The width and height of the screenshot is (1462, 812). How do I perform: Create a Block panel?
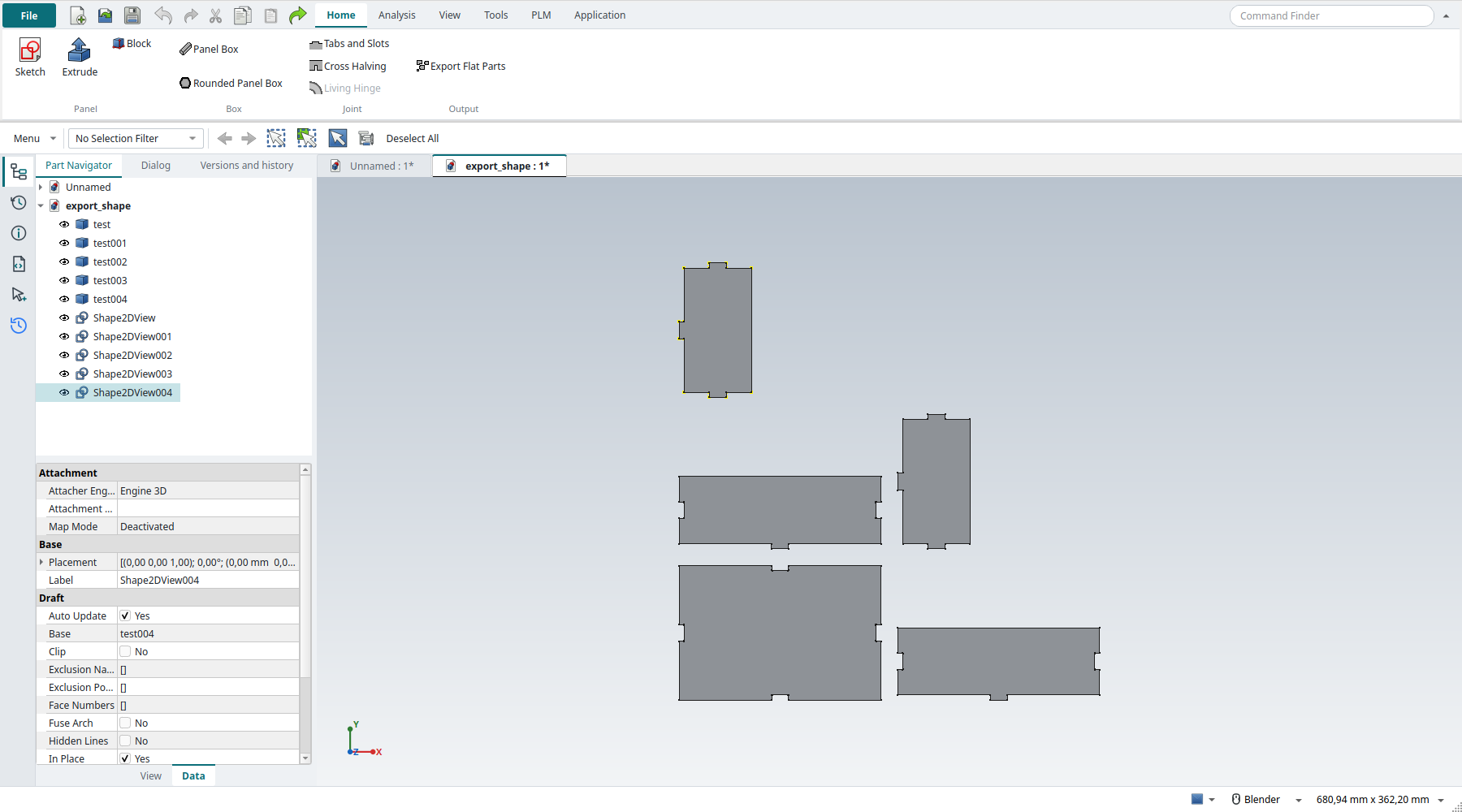[x=132, y=44]
